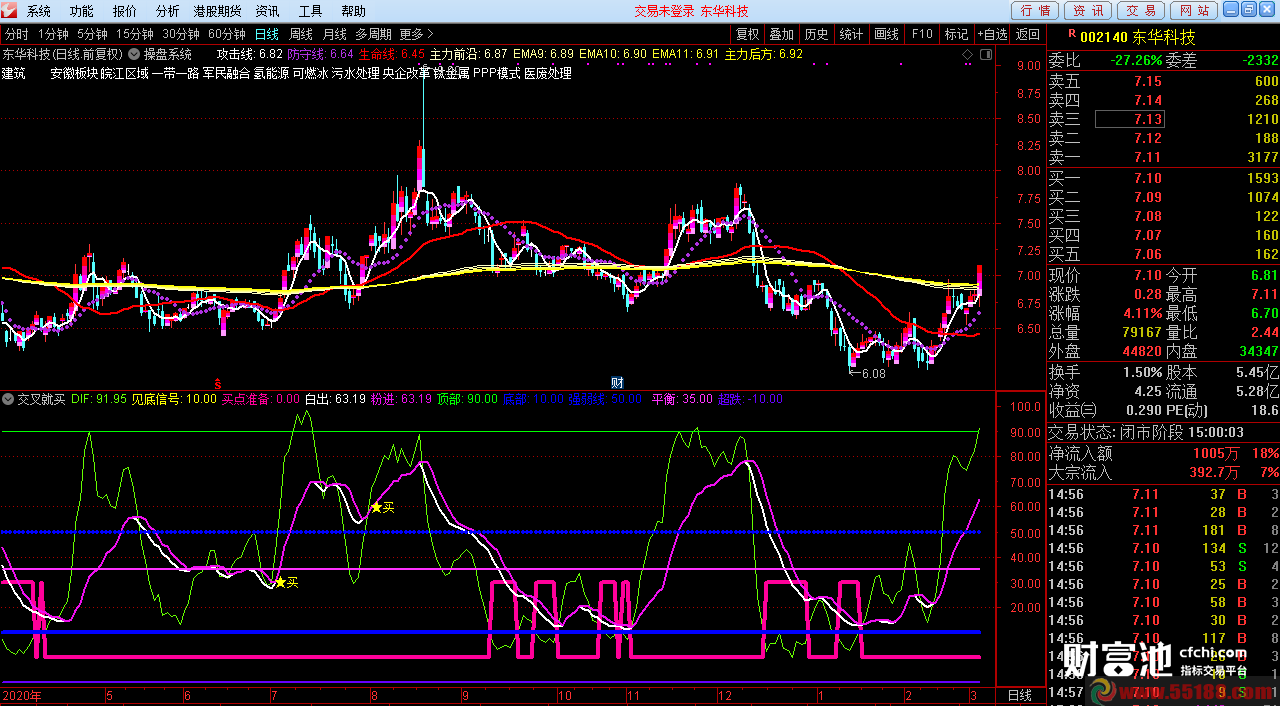1280x706 pixels.
Task: Click the 一带一路 concept tag
Action: click(x=175, y=73)
